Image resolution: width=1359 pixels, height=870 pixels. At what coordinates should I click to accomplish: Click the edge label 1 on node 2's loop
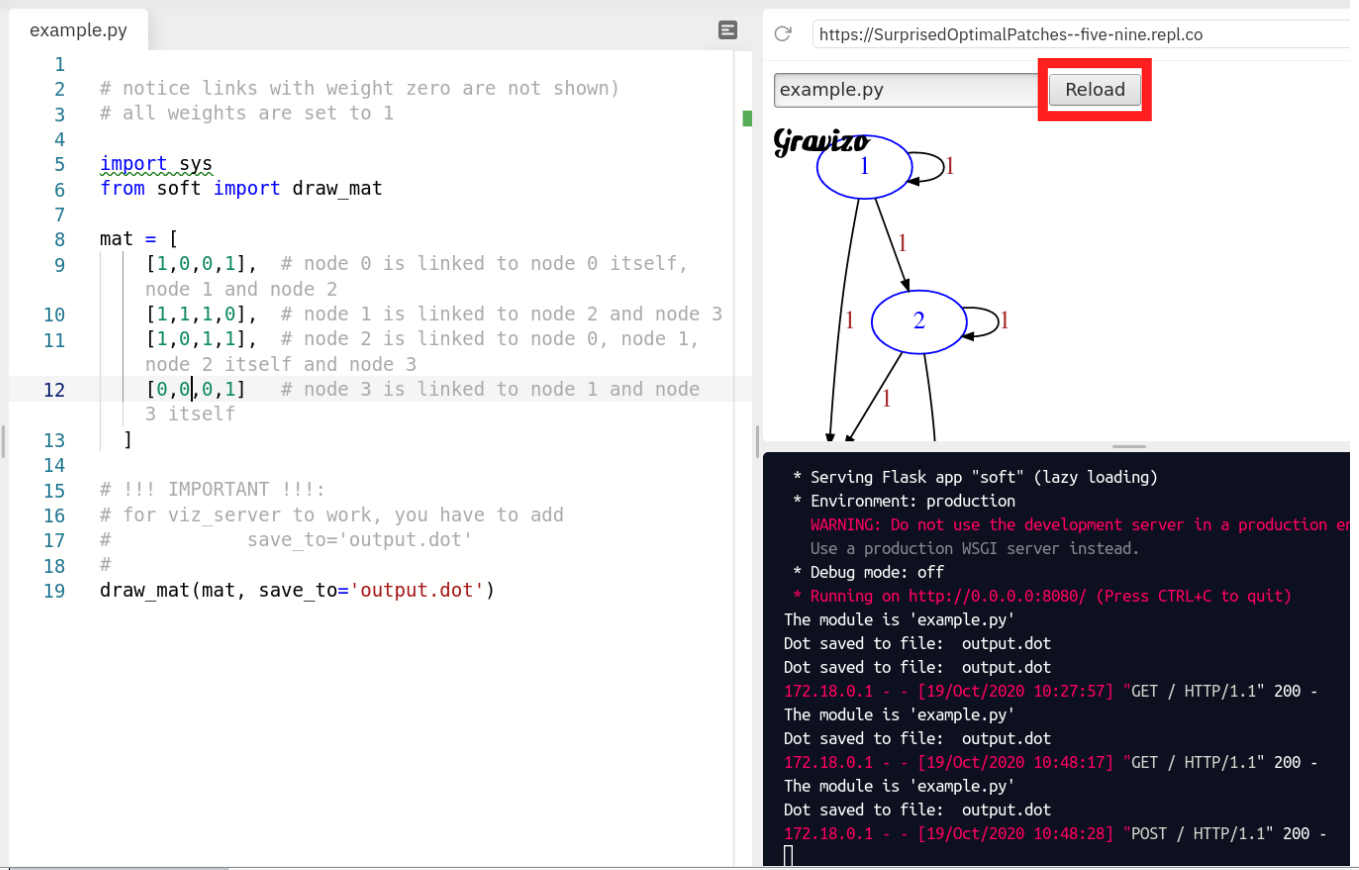pyautogui.click(x=1005, y=321)
